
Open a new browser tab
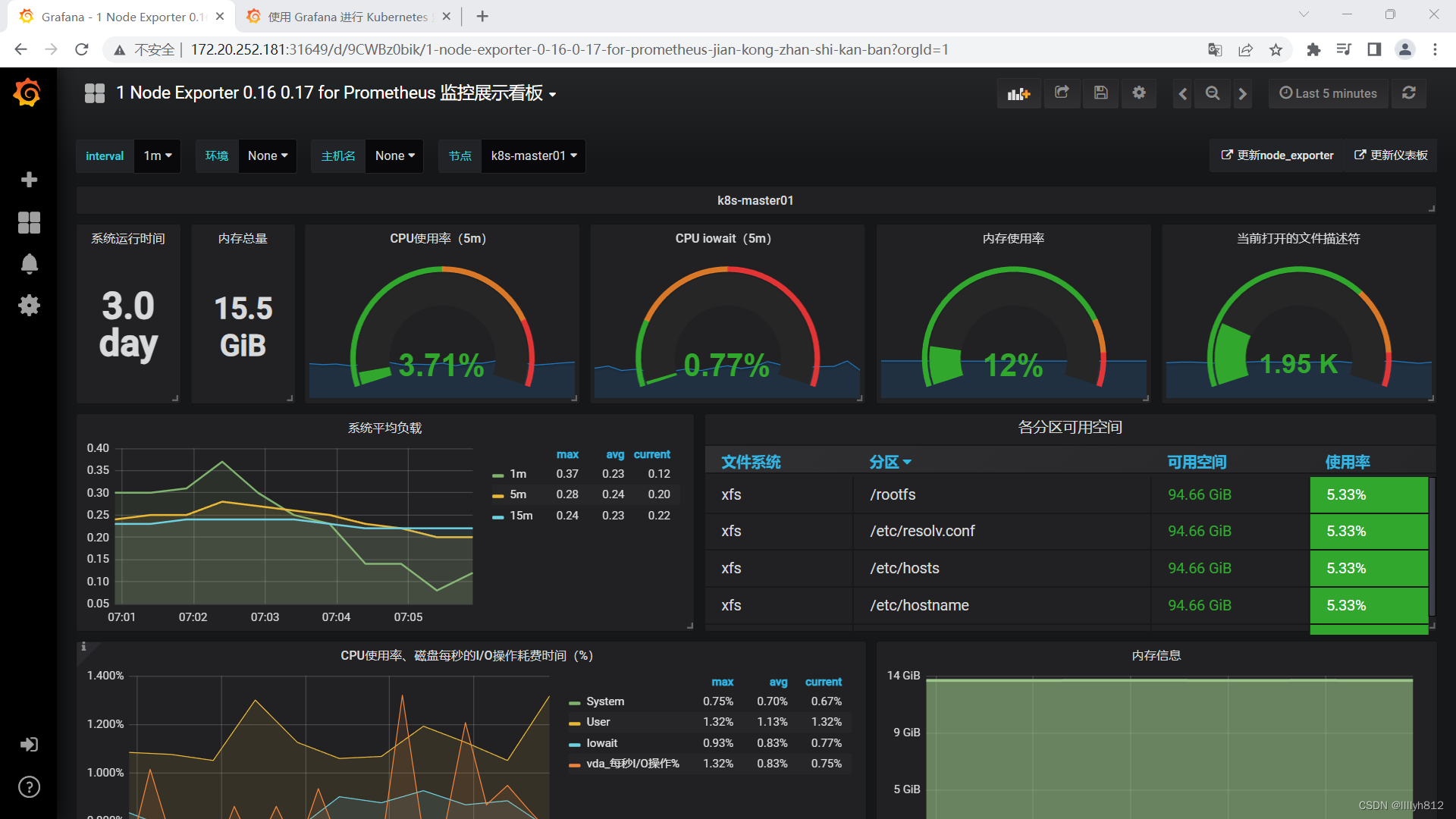[x=482, y=17]
